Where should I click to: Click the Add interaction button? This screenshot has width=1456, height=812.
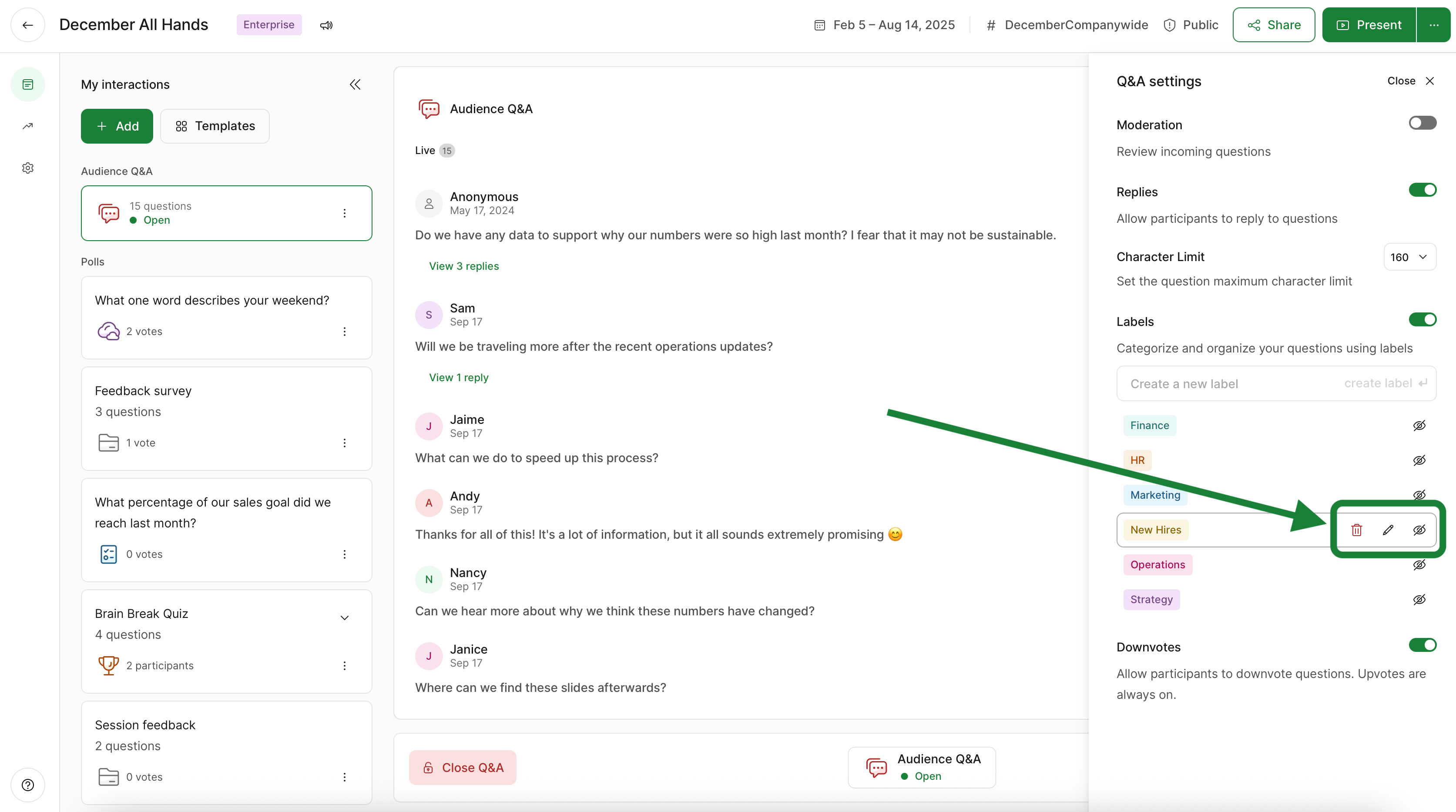(x=117, y=126)
